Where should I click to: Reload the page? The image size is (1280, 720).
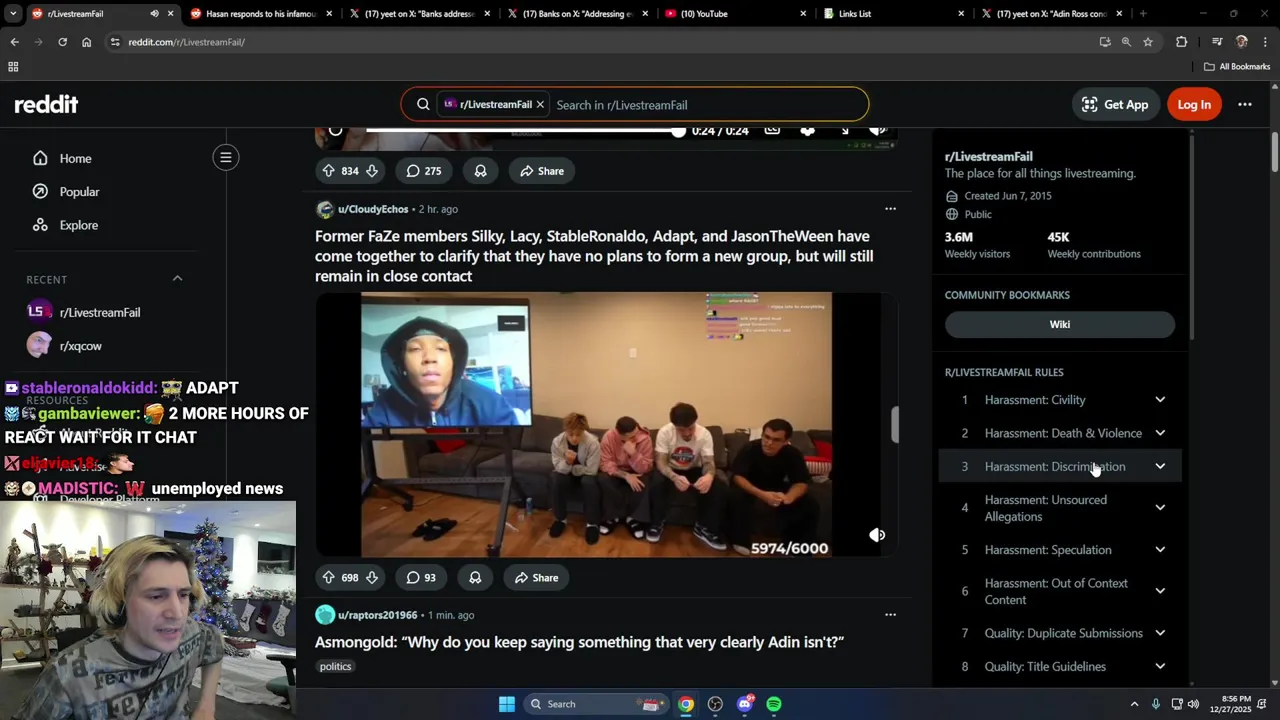point(62,42)
